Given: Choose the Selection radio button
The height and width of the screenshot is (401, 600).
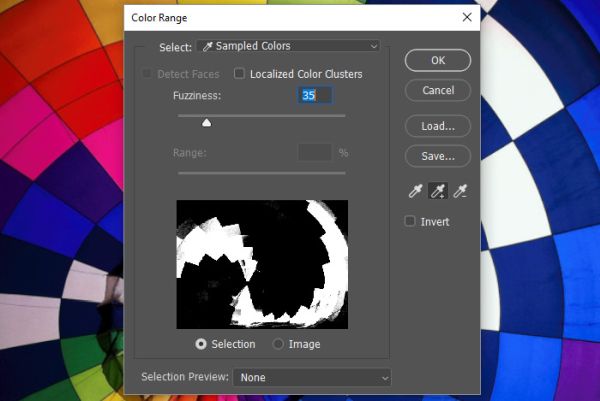Looking at the screenshot, I should point(201,344).
